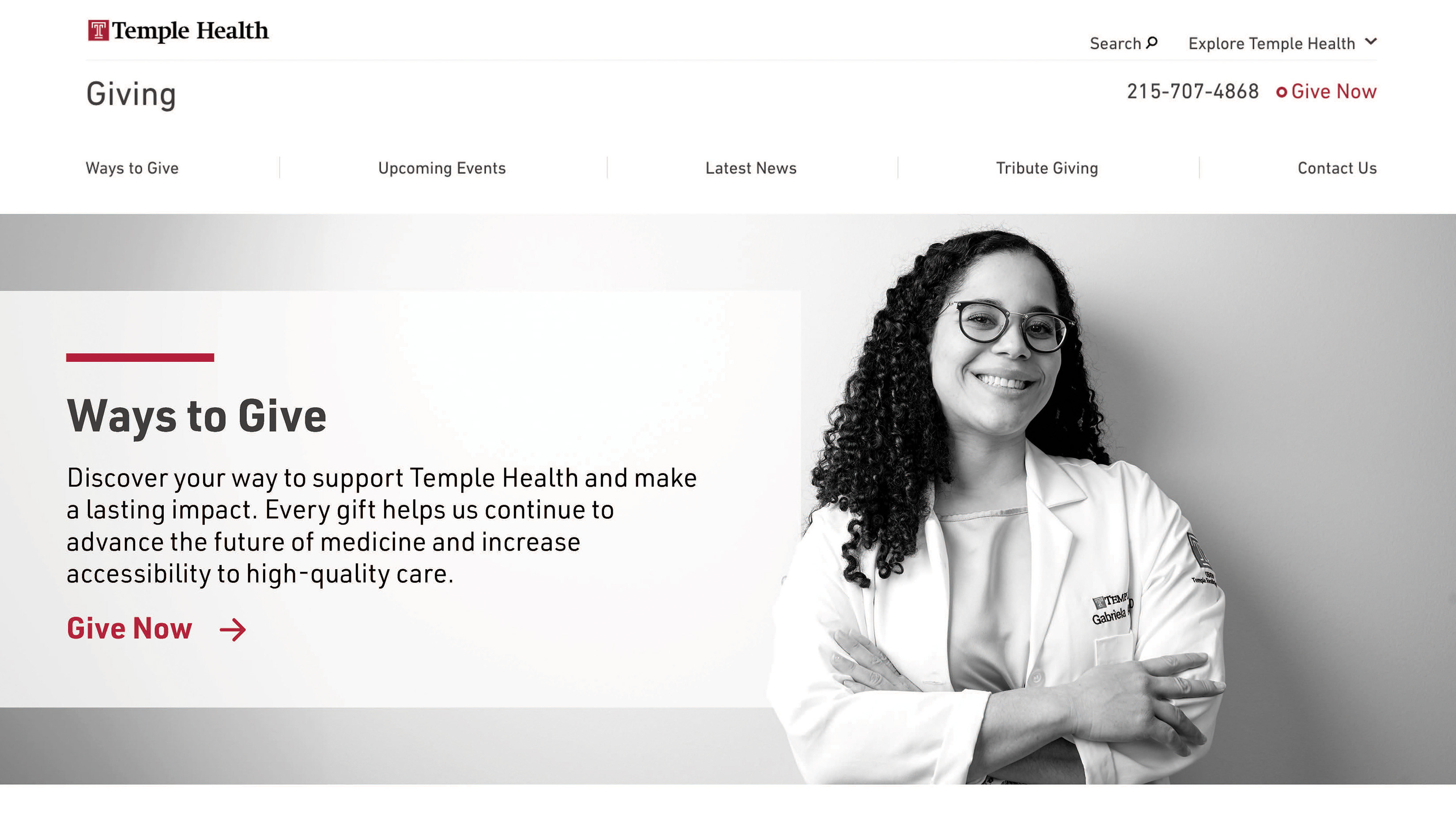
Task: Click the Temple Health logo
Action: point(178,30)
